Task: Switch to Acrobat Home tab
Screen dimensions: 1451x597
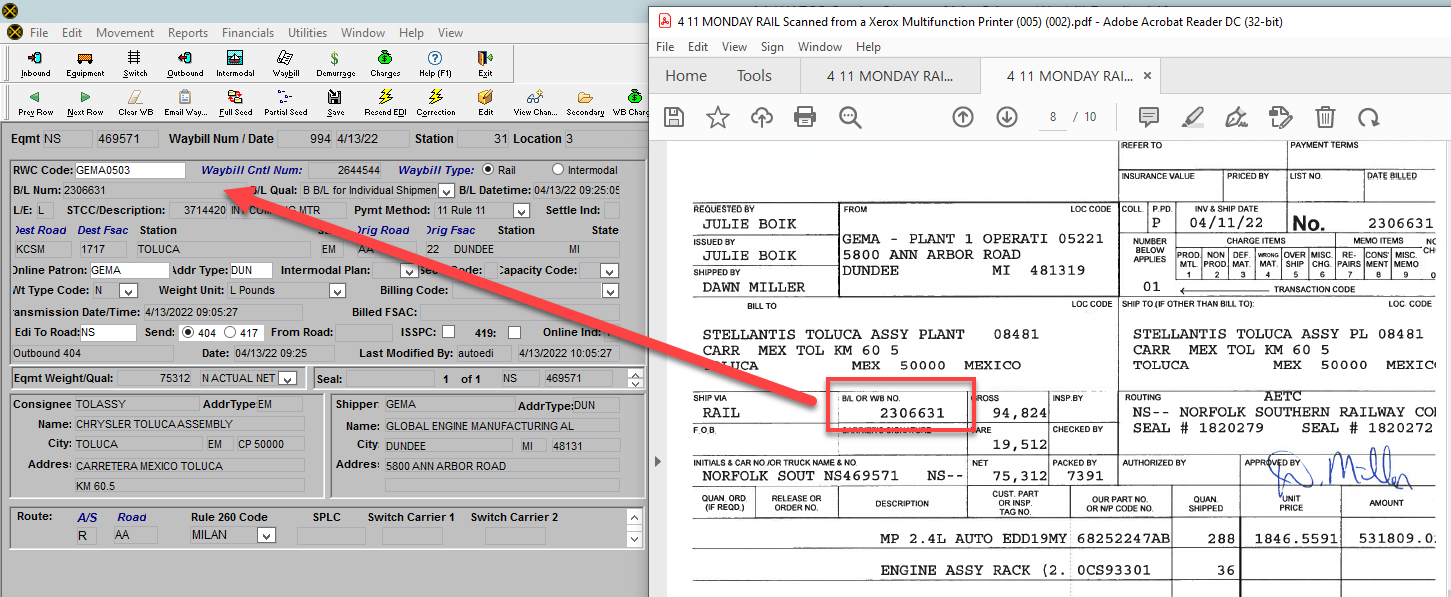Action: click(x=686, y=76)
